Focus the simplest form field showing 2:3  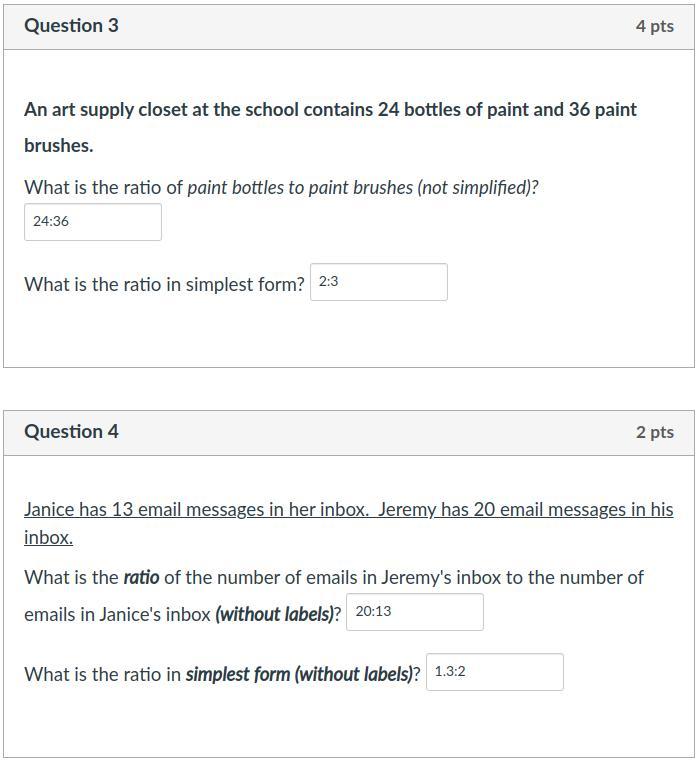click(378, 282)
